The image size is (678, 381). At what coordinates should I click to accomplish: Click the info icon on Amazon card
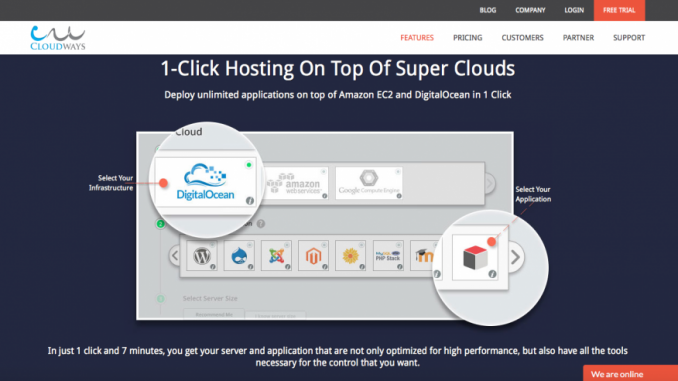[x=324, y=196]
